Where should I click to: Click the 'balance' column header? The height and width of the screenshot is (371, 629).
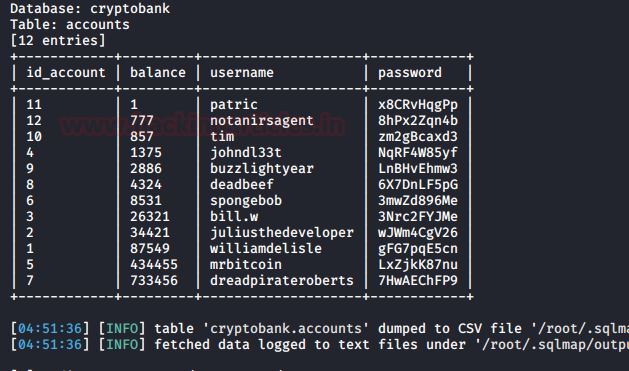pyautogui.click(x=158, y=73)
